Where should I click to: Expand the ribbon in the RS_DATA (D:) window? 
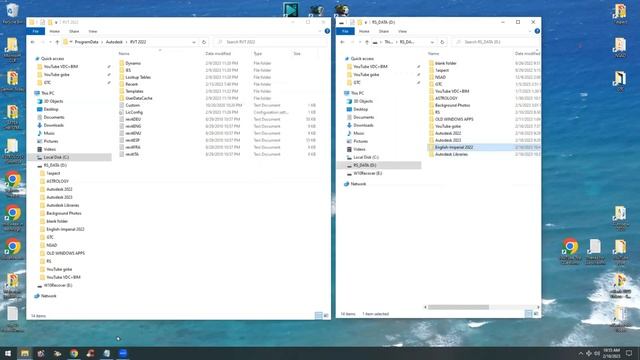tap(530, 31)
